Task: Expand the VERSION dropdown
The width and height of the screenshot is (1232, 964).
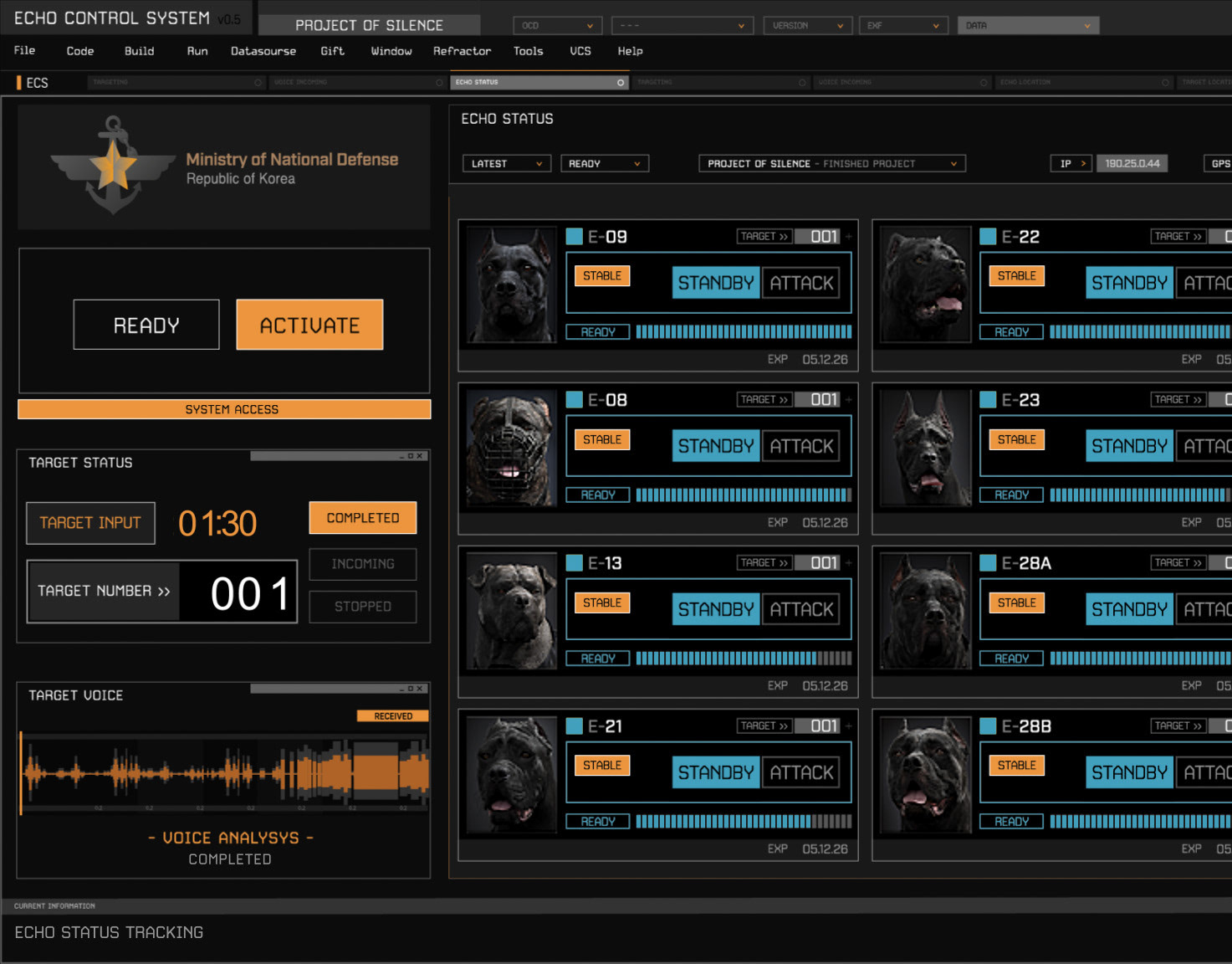Action: point(807,26)
